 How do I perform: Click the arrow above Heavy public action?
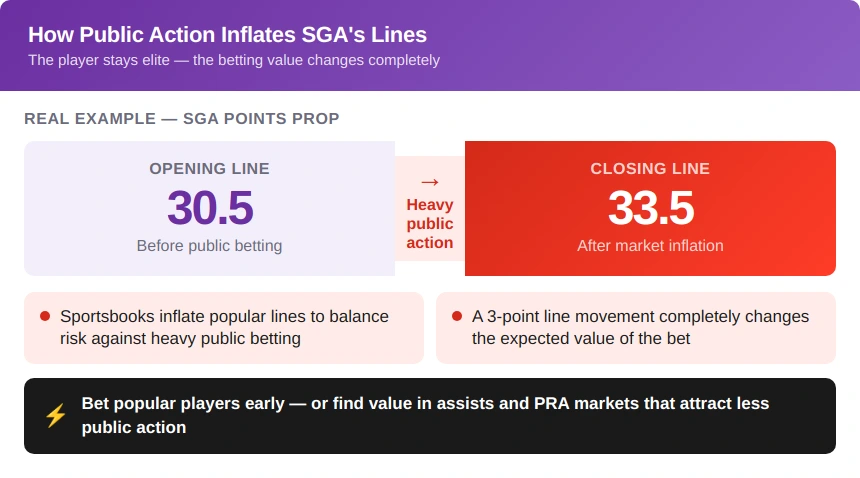[x=429, y=182]
